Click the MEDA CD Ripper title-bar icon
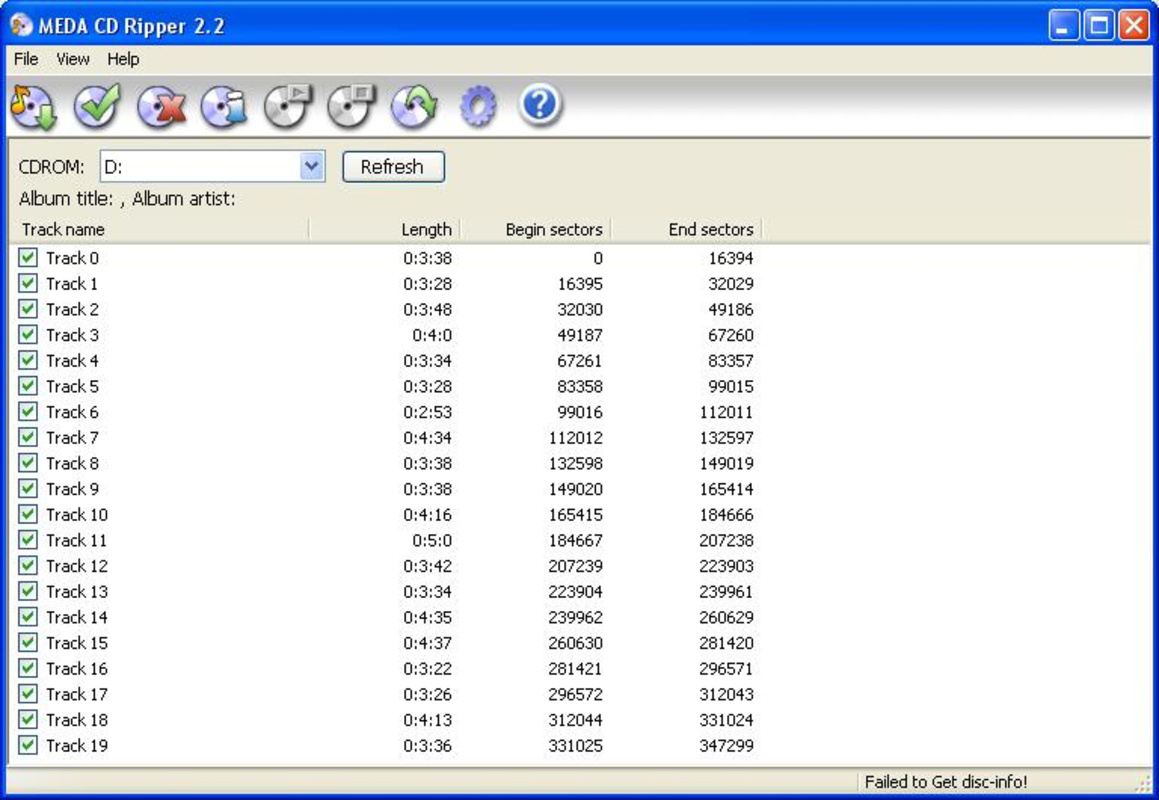 pos(21,24)
